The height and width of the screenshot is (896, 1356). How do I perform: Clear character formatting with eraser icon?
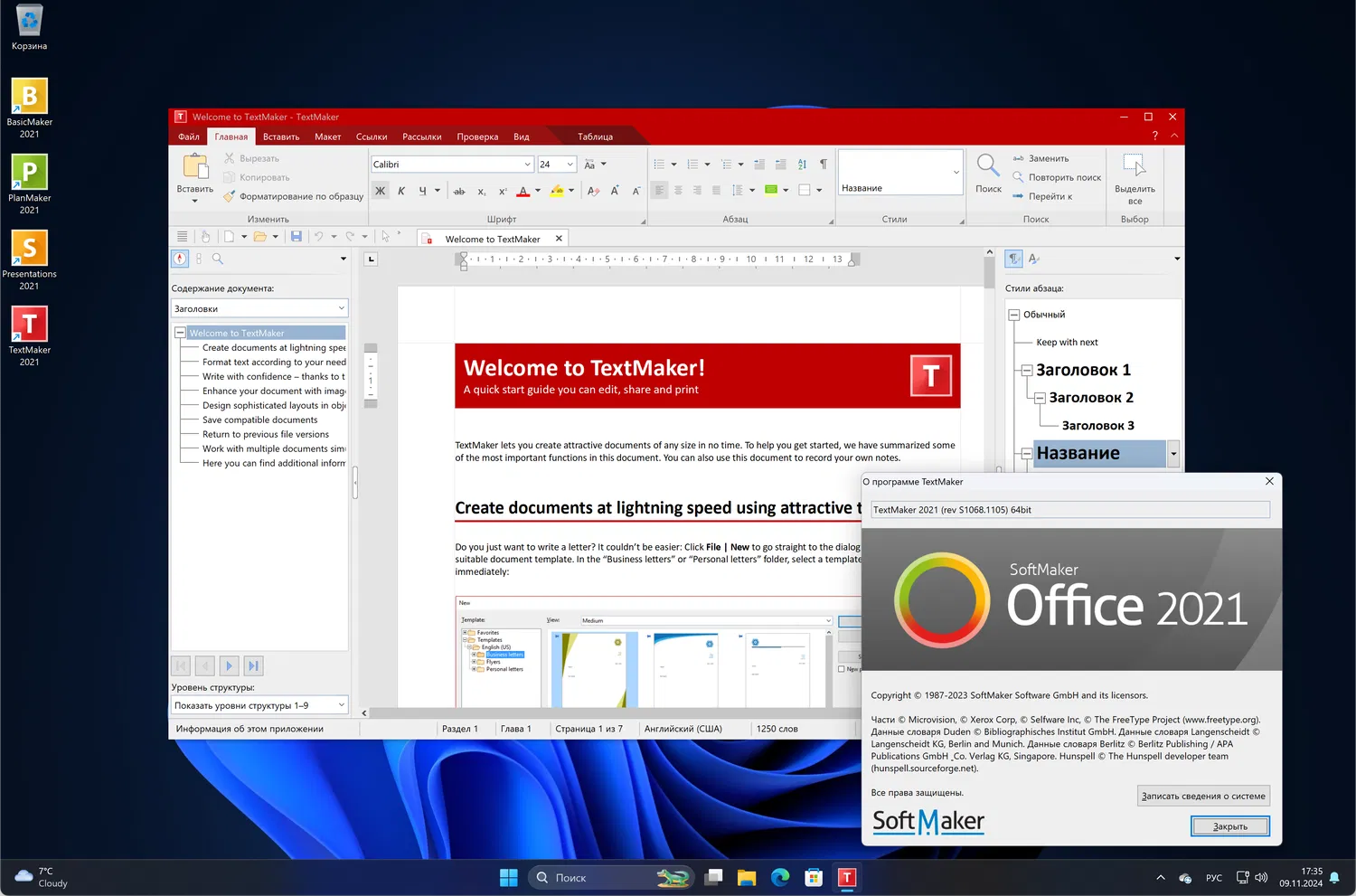point(593,191)
